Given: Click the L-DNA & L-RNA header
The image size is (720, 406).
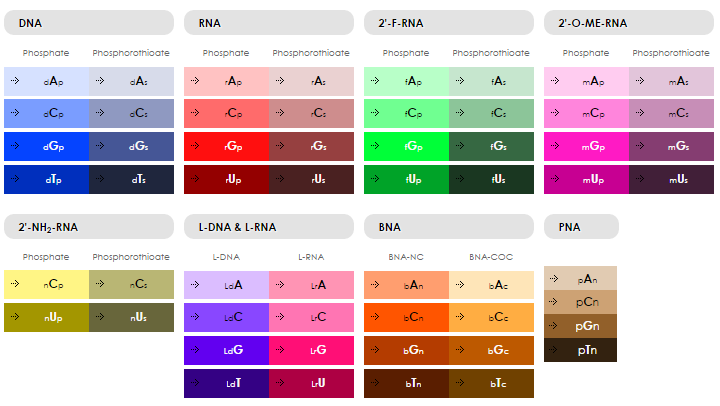Looking at the screenshot, I should (269, 227).
